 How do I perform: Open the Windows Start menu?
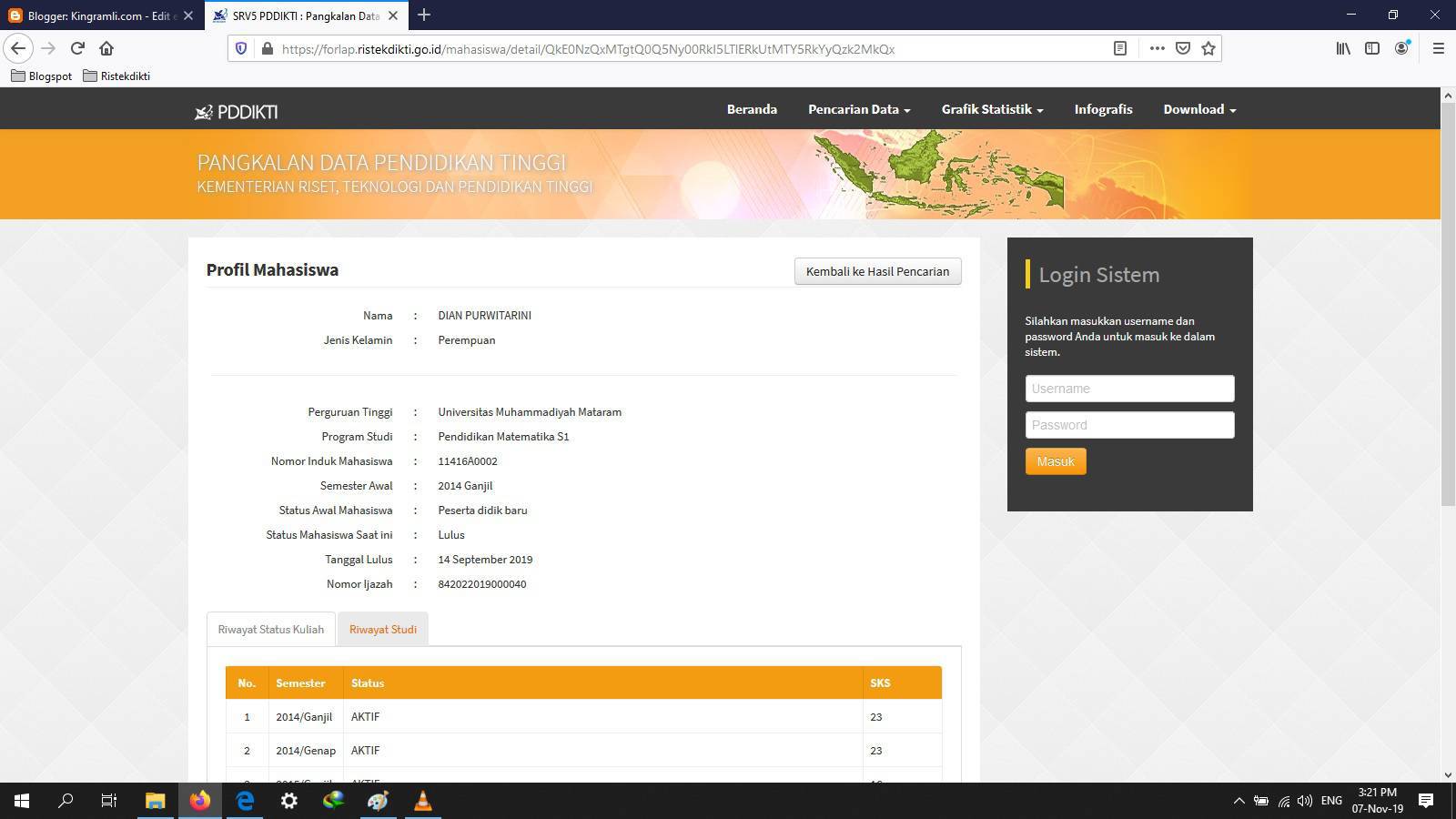tap(22, 801)
